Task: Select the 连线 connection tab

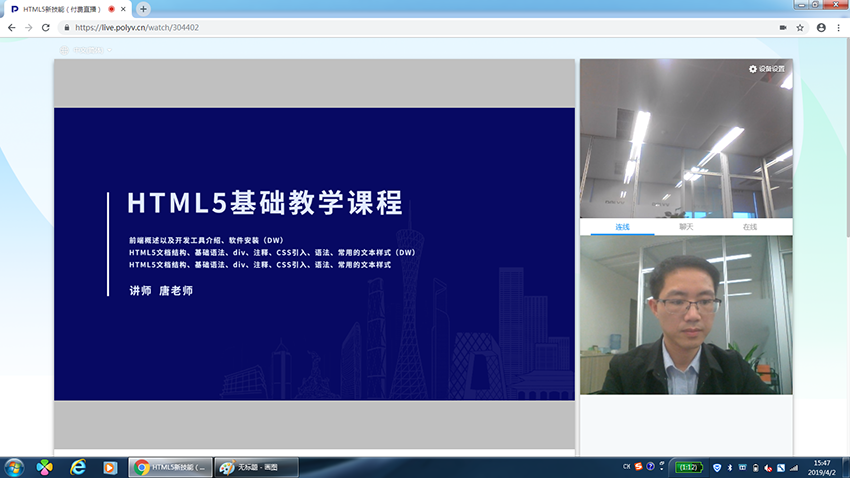Action: (x=622, y=227)
